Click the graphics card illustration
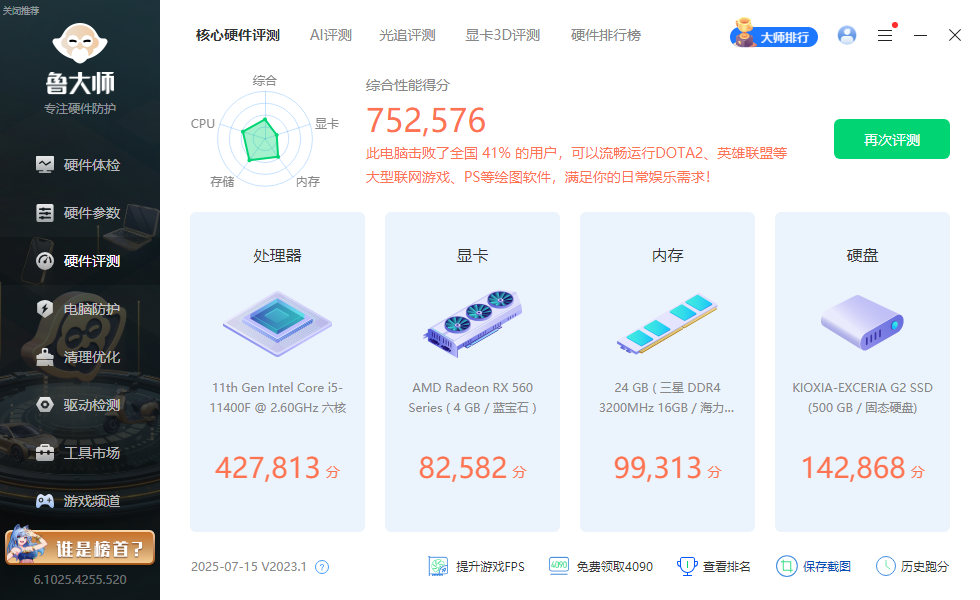 click(472, 324)
